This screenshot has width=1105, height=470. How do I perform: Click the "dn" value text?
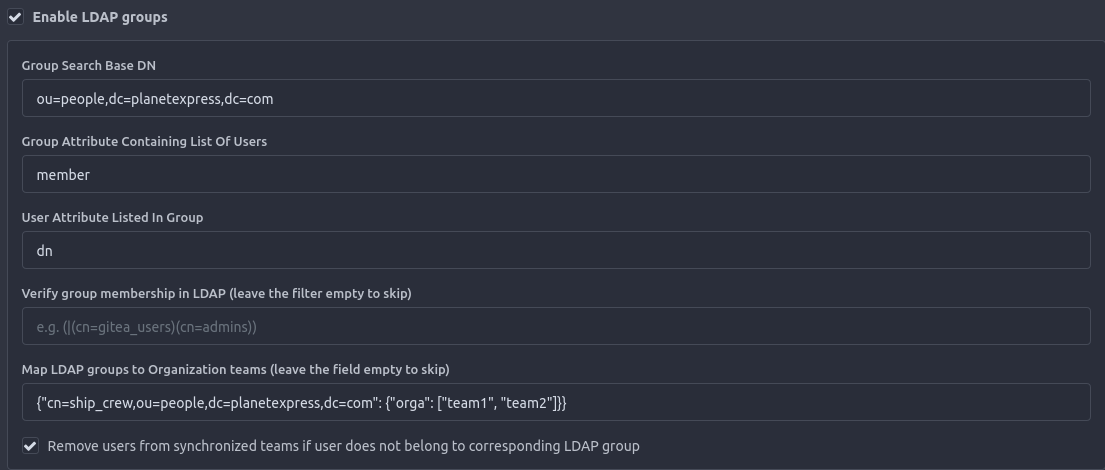point(44,250)
